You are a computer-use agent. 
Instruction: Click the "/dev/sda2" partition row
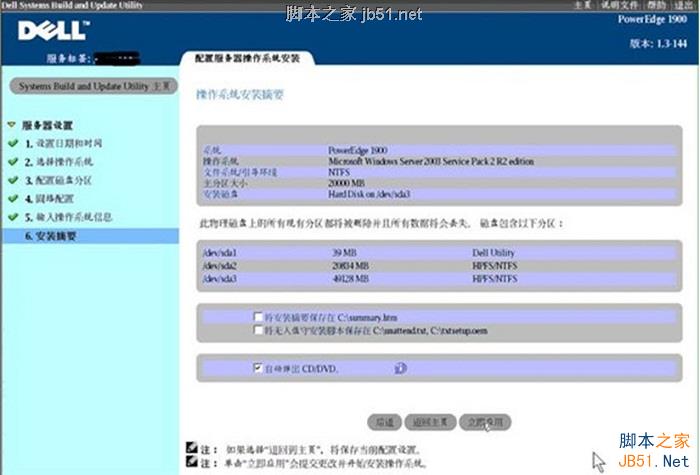coord(439,266)
